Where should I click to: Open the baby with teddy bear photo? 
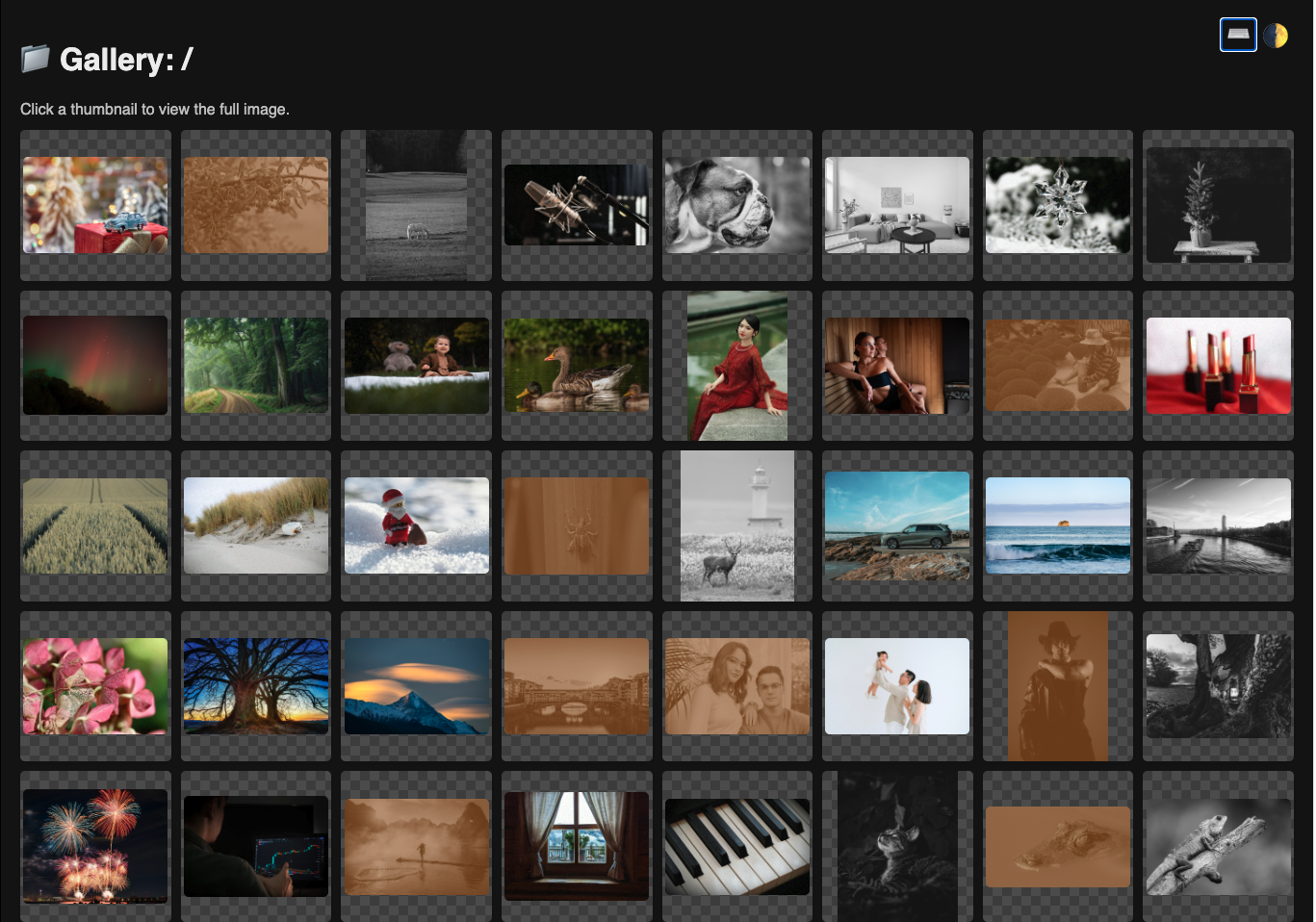[x=416, y=366]
